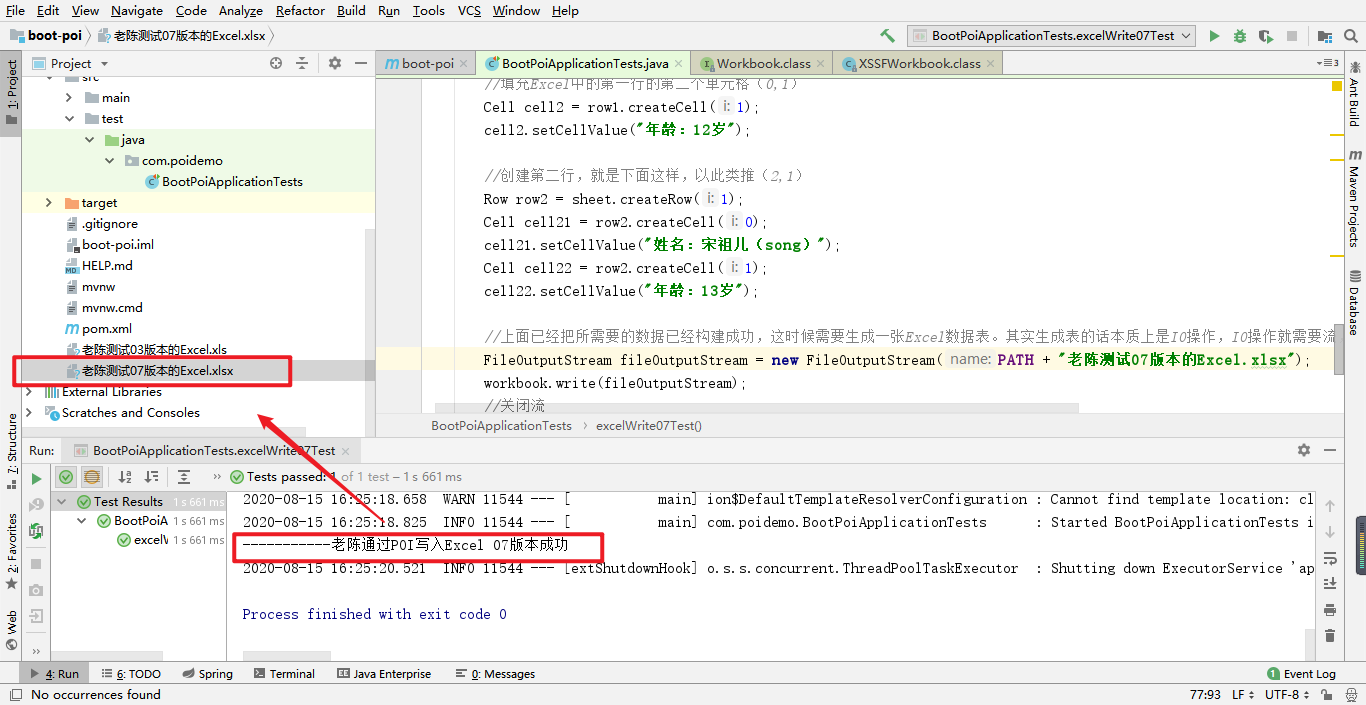This screenshot has height=705, width=1366.
Task: Sort test results by duration
Action: pyautogui.click(x=151, y=477)
